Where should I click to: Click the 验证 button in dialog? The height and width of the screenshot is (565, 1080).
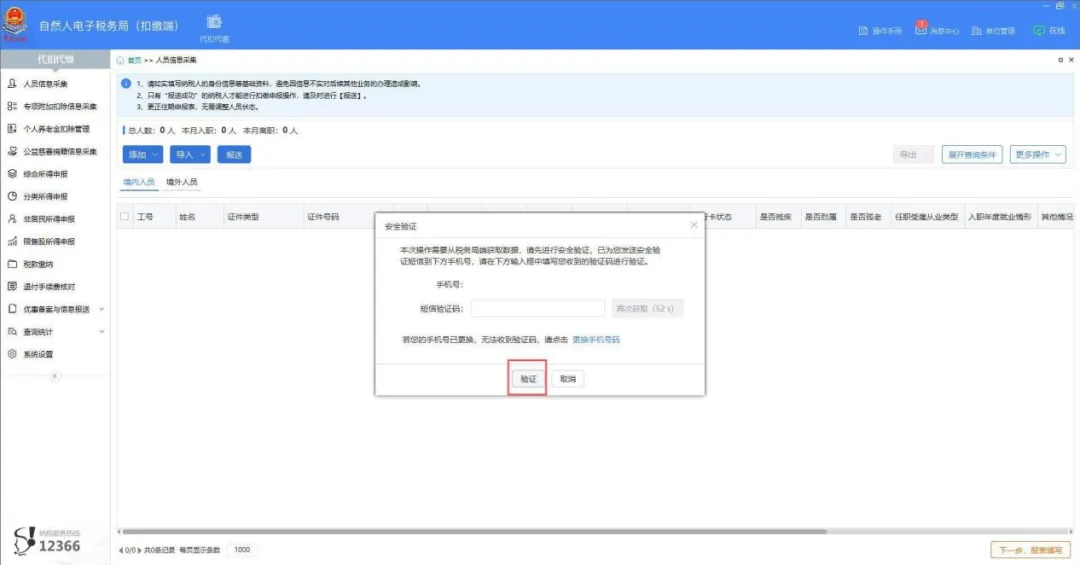(528, 379)
